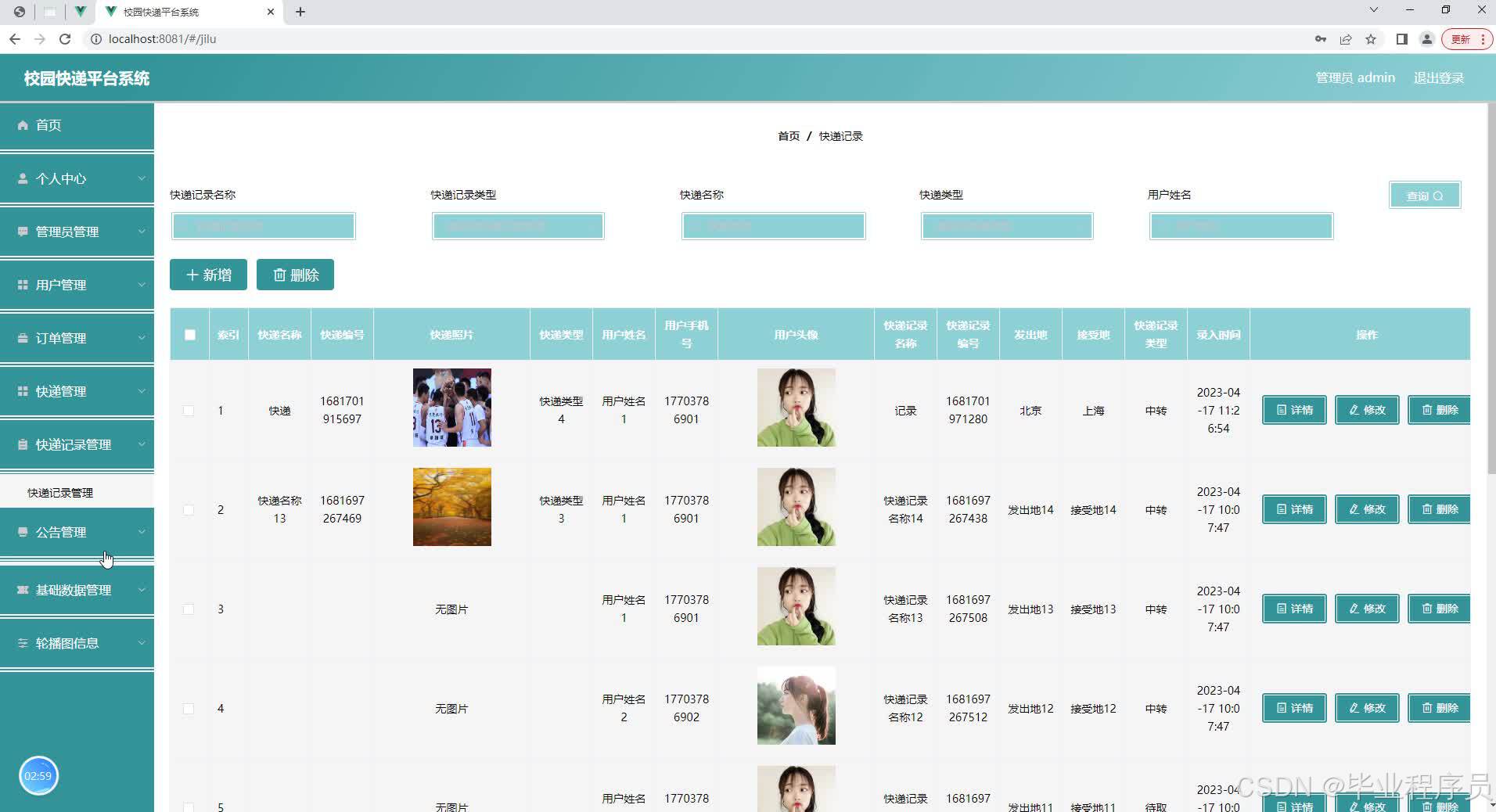The height and width of the screenshot is (812, 1496).
Task: Click the 退出登录 link
Action: point(1438,77)
